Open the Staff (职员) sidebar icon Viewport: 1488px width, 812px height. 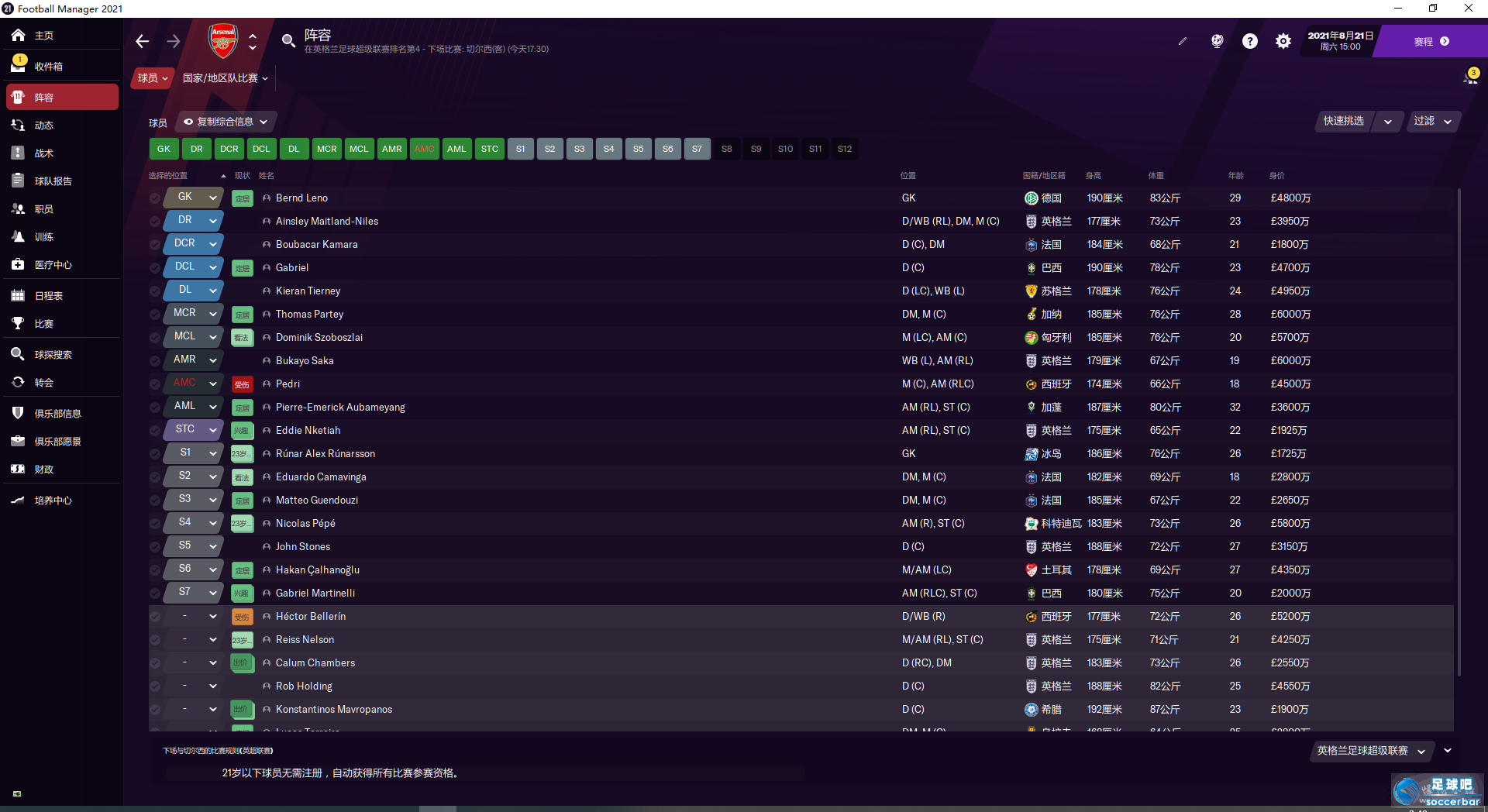click(x=18, y=208)
